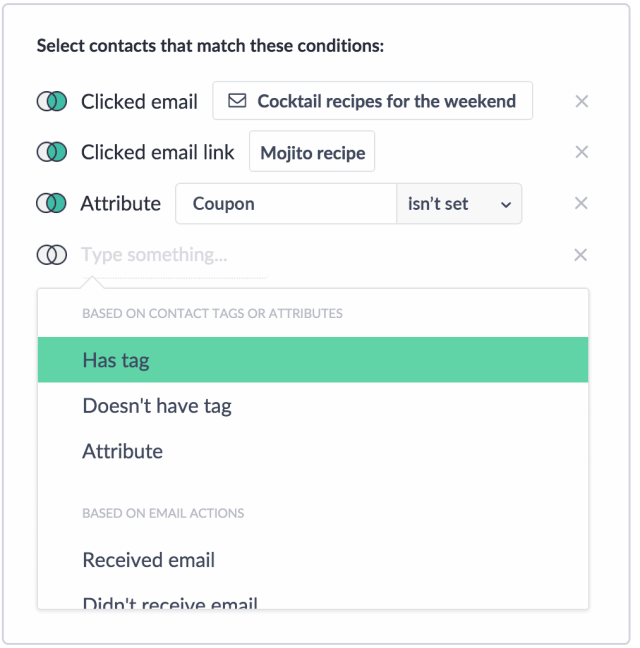This screenshot has height=648, width=640.
Task: Focus the Type something input field
Action: click(x=174, y=255)
